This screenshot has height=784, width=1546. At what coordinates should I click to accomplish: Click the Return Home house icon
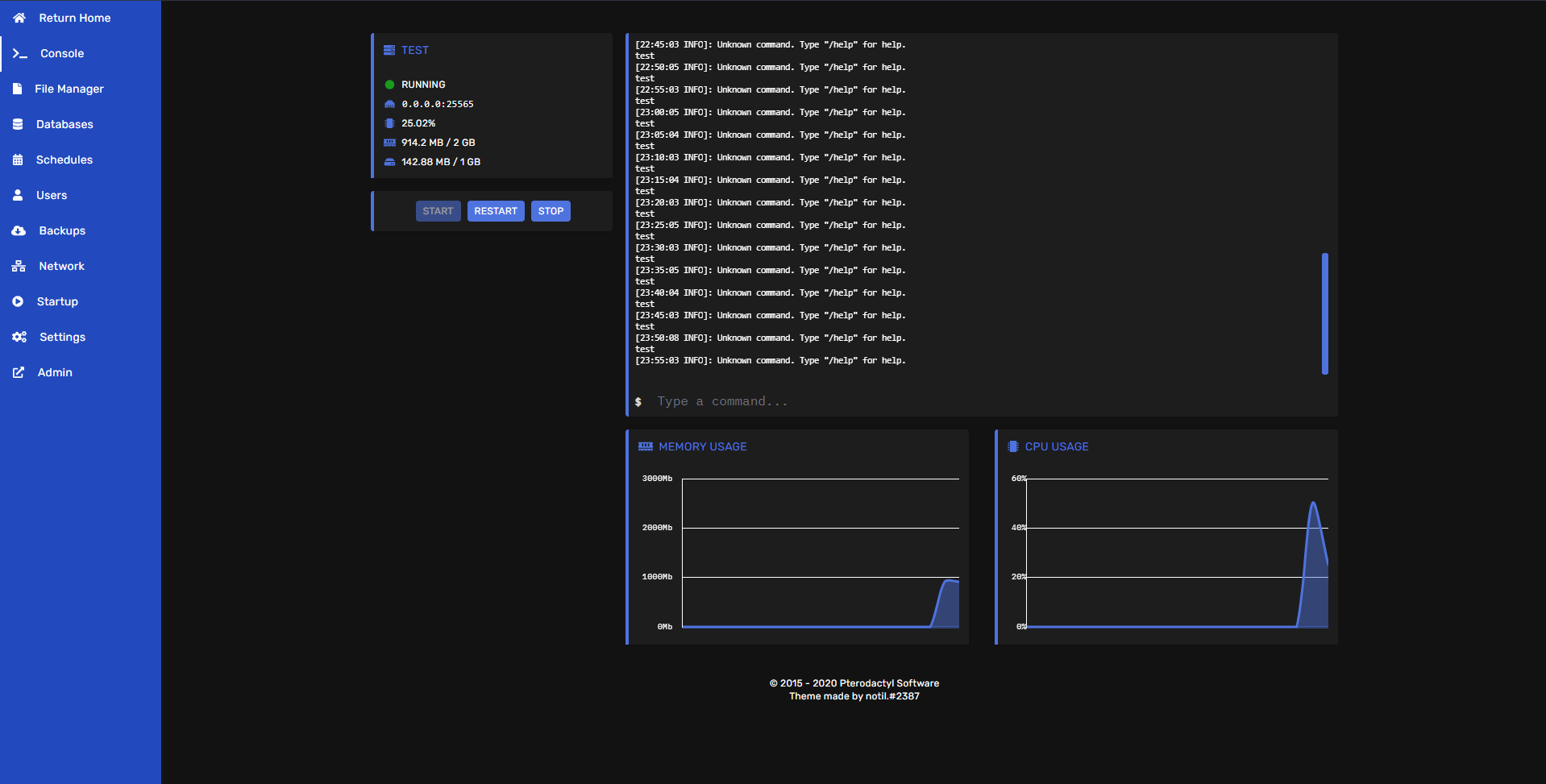pyautogui.click(x=19, y=18)
